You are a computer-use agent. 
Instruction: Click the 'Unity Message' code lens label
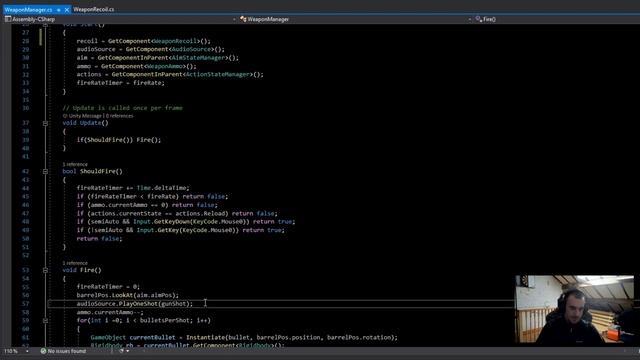82,116
